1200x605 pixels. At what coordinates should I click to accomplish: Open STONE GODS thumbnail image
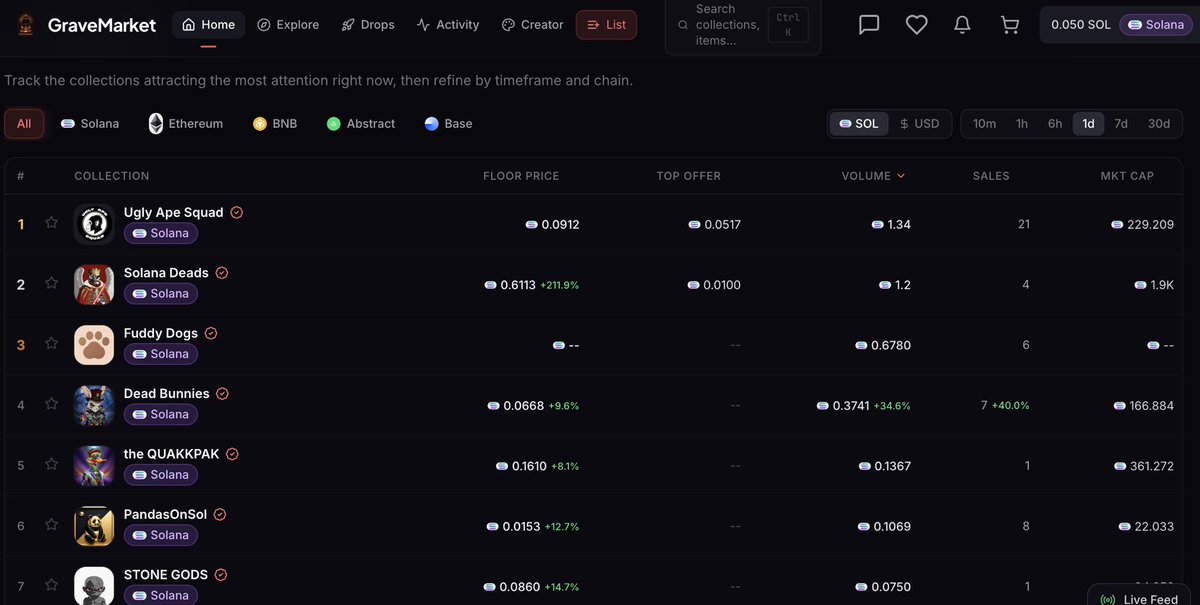[x=94, y=586]
